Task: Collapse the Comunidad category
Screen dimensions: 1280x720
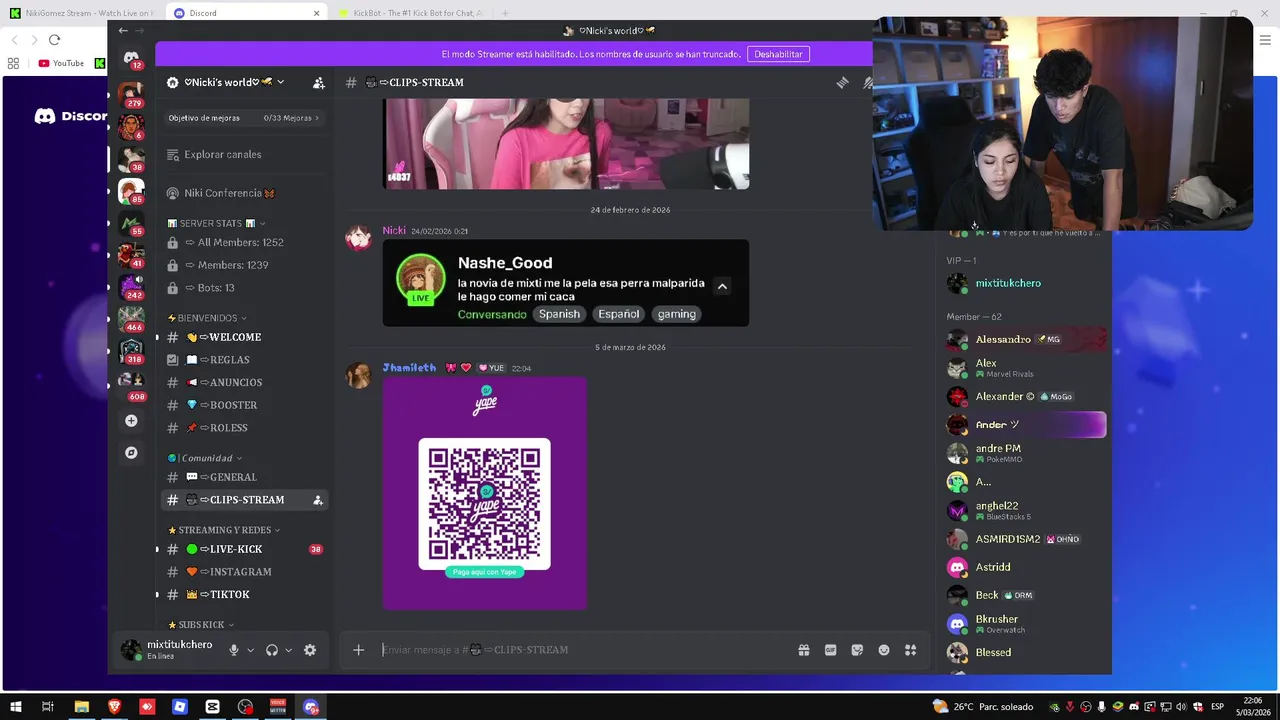Action: click(205, 458)
